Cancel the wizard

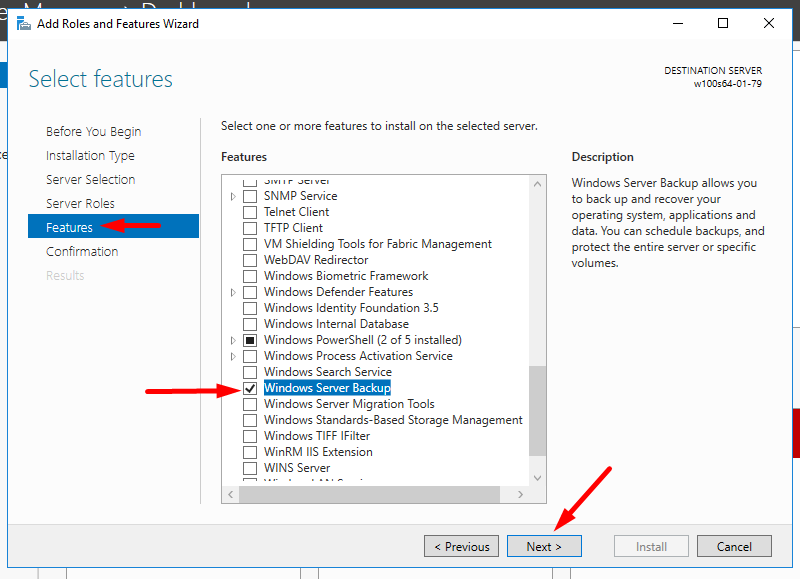[734, 546]
